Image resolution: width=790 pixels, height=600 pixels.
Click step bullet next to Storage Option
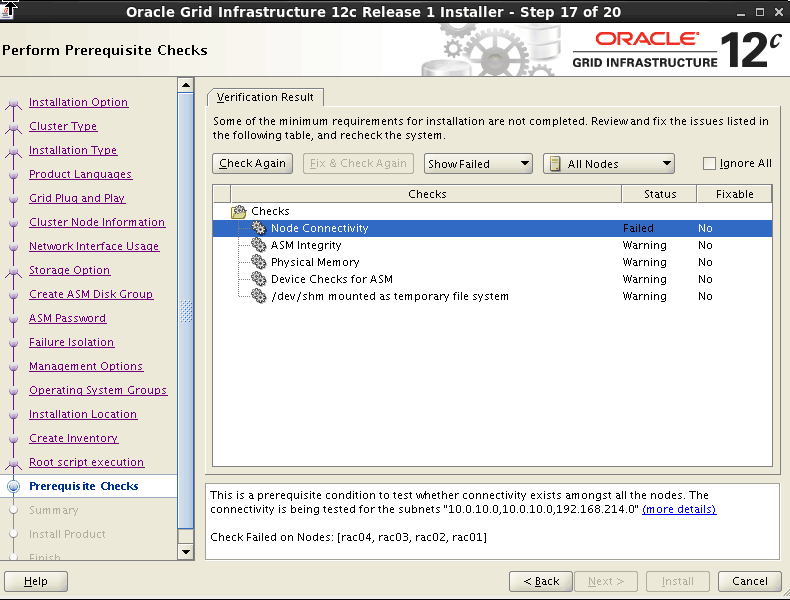(x=14, y=272)
